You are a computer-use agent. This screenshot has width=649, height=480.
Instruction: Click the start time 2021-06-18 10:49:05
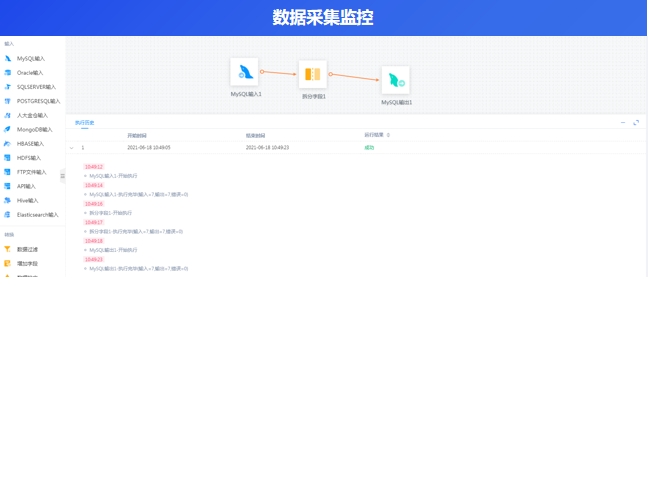(x=149, y=148)
